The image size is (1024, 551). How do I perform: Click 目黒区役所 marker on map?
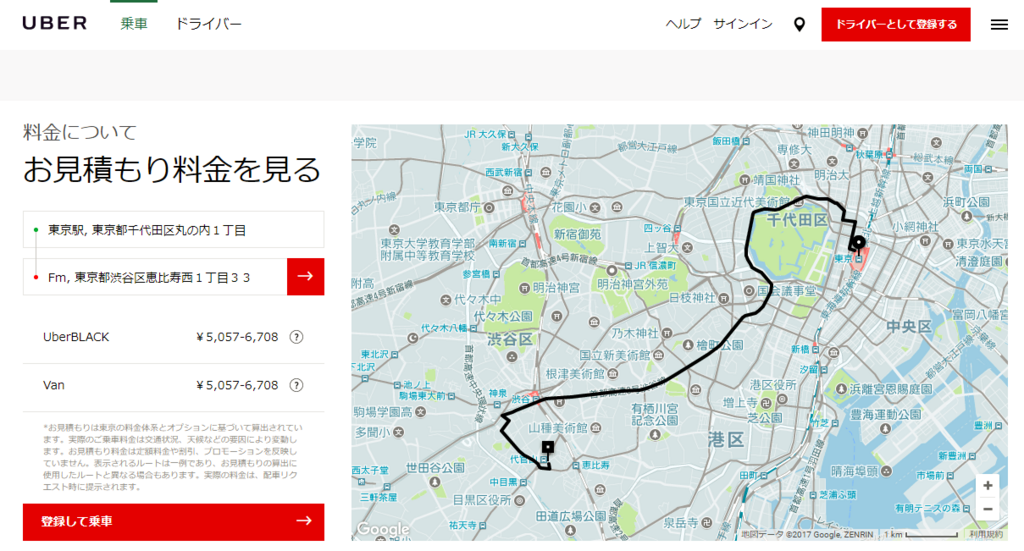coord(520,501)
